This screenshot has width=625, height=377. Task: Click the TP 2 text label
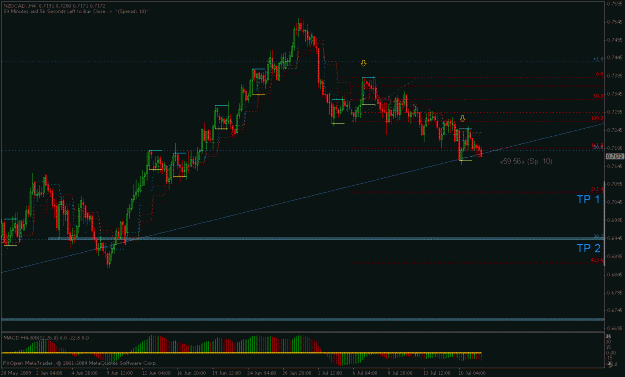coord(588,248)
